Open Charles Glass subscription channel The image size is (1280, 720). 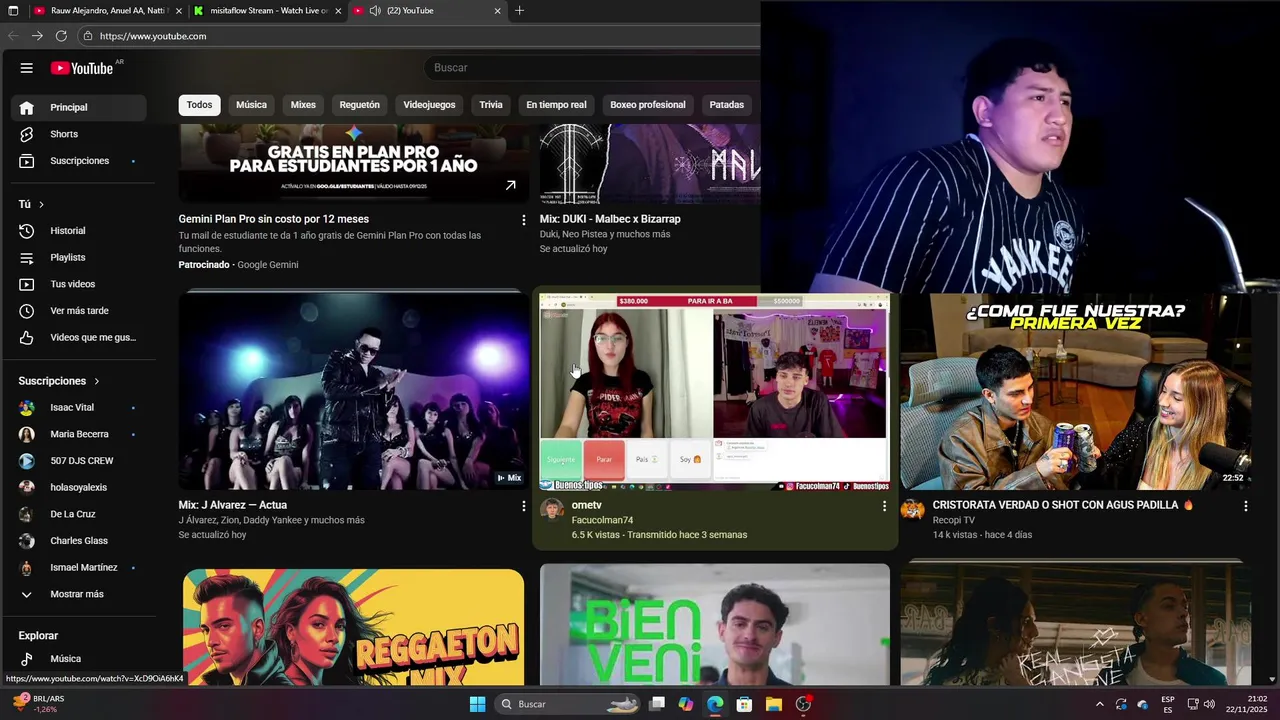coord(78,541)
